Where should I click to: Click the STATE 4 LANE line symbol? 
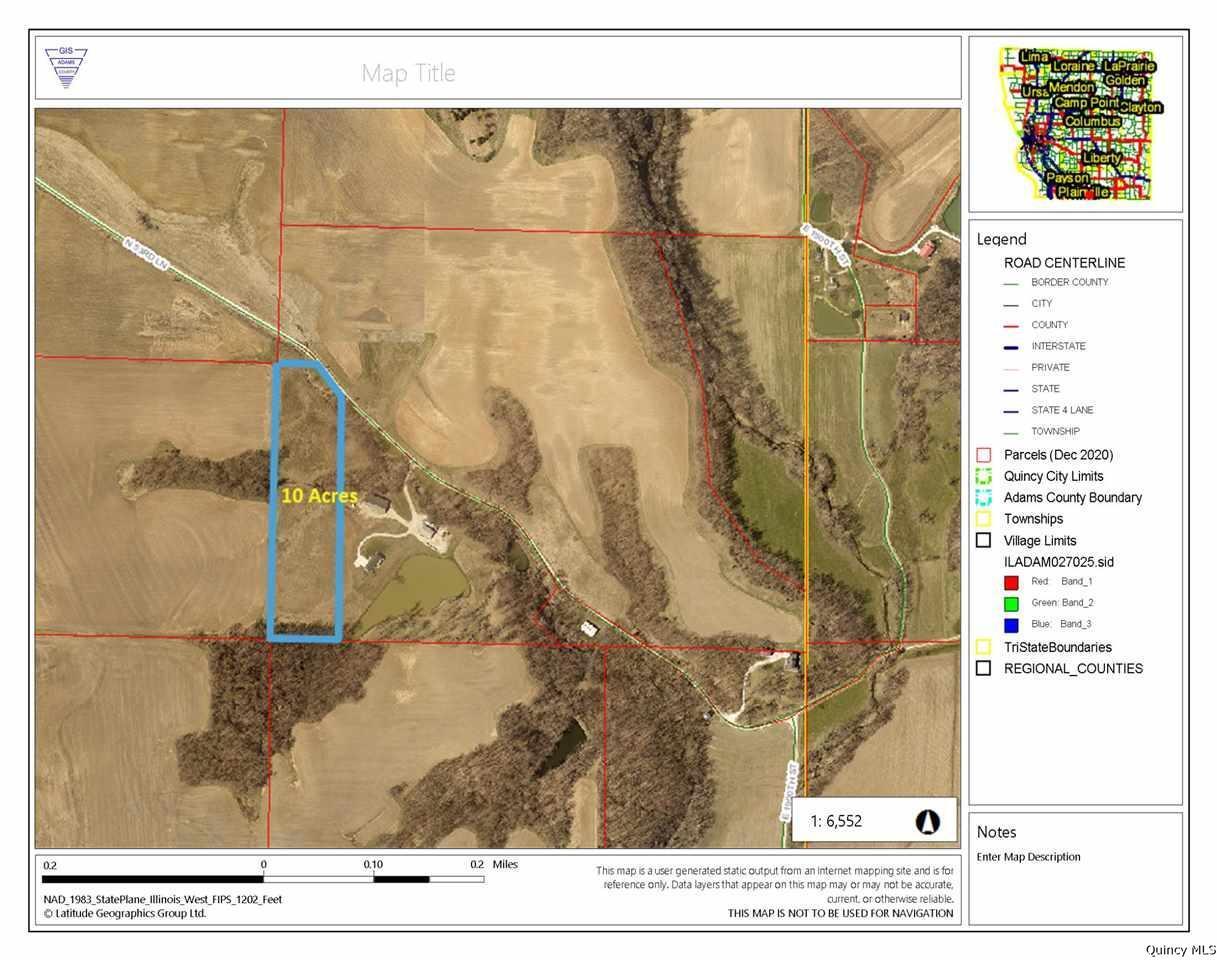click(x=1012, y=411)
